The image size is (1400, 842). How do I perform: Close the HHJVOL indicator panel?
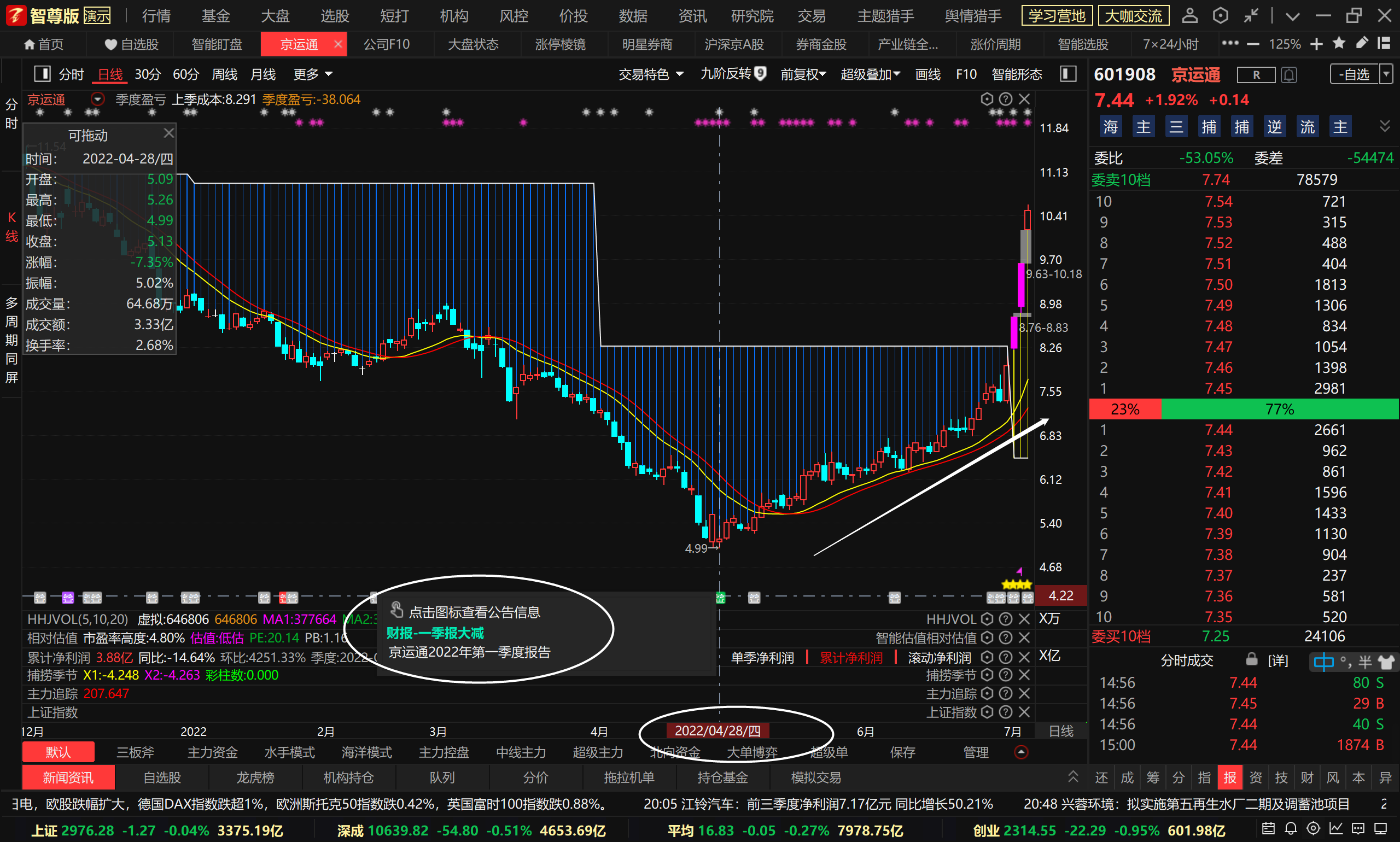coord(1024,619)
